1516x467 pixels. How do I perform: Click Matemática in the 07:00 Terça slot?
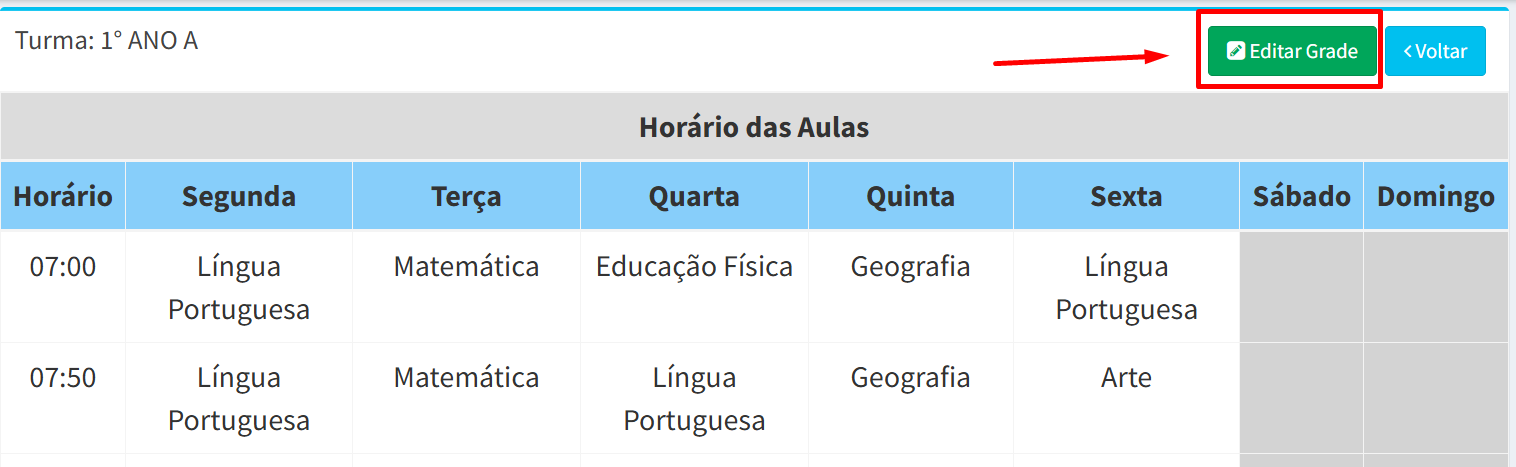(466, 267)
